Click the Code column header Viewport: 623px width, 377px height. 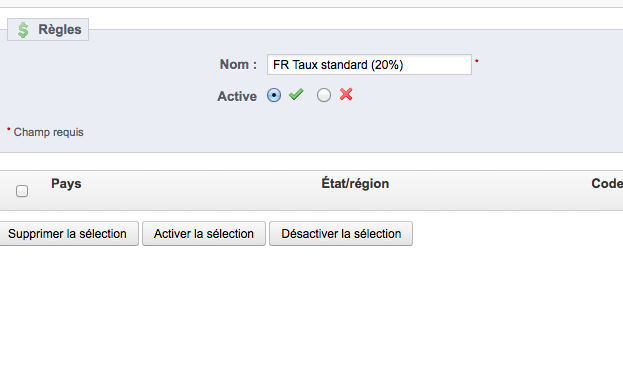click(x=607, y=184)
